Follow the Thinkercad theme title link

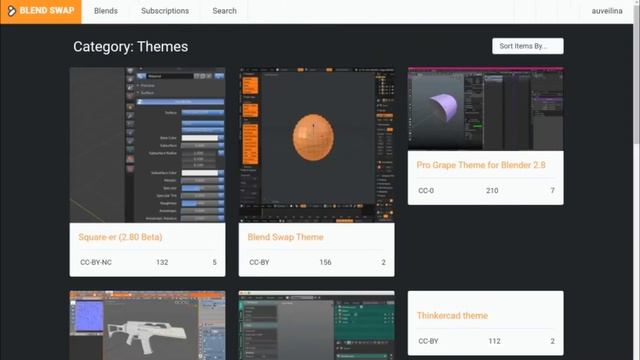pos(452,316)
